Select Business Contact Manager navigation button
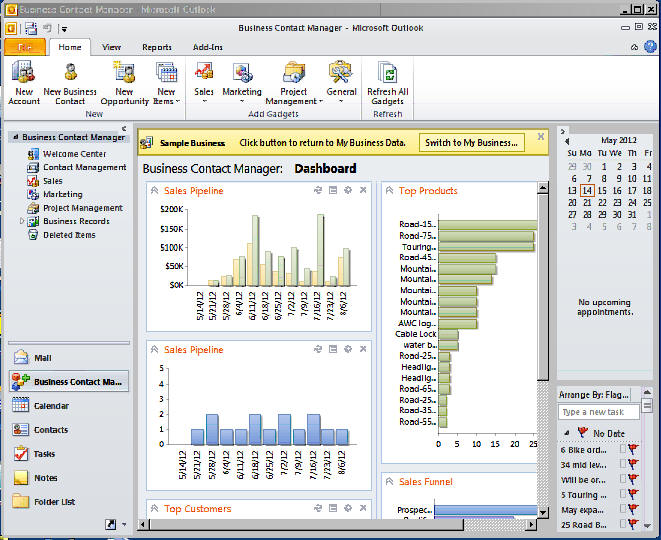The width and height of the screenshot is (661, 540). click(69, 381)
